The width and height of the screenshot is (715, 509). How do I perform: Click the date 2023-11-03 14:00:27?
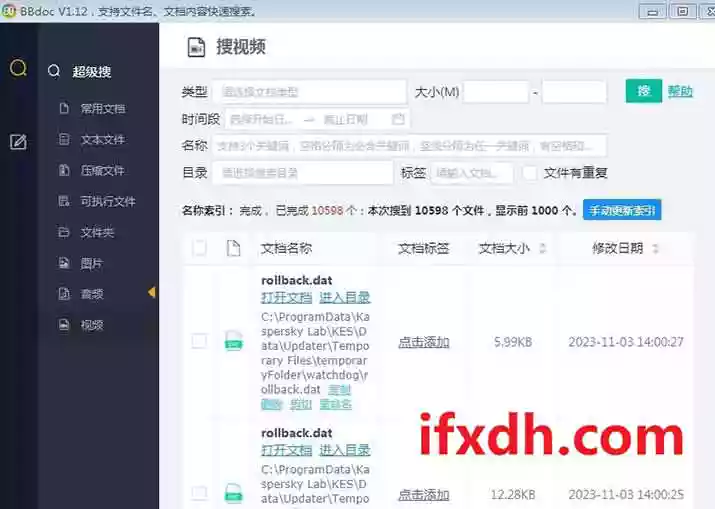coord(626,342)
